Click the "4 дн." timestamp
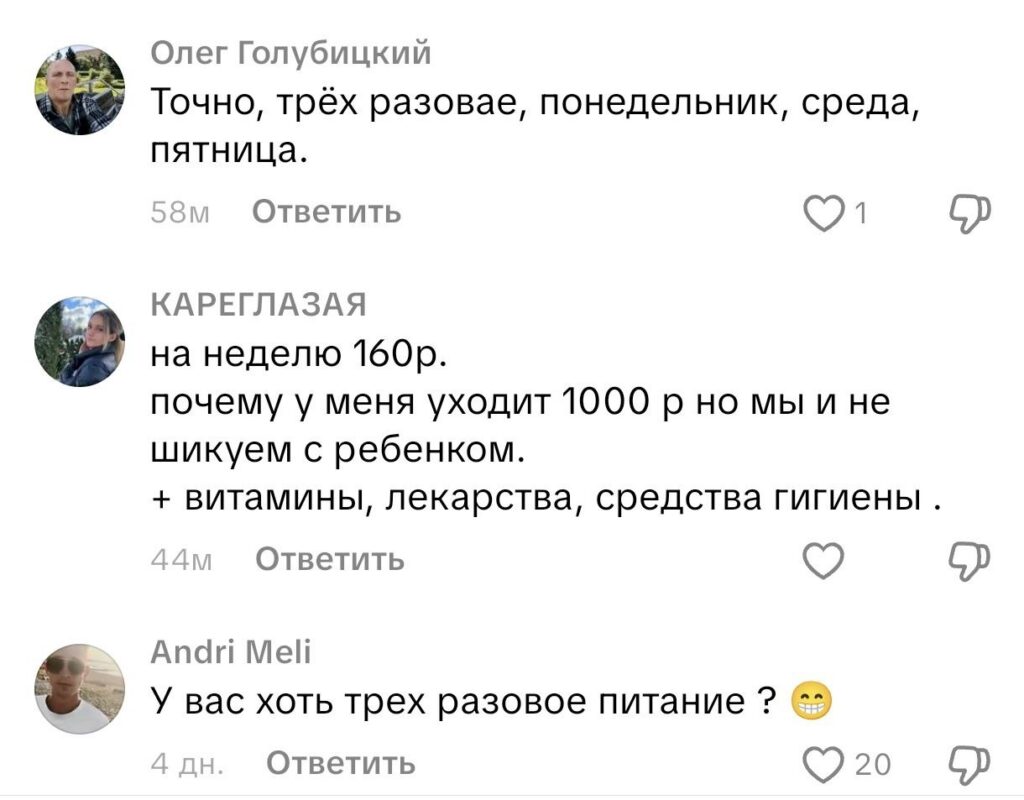 click(186, 763)
